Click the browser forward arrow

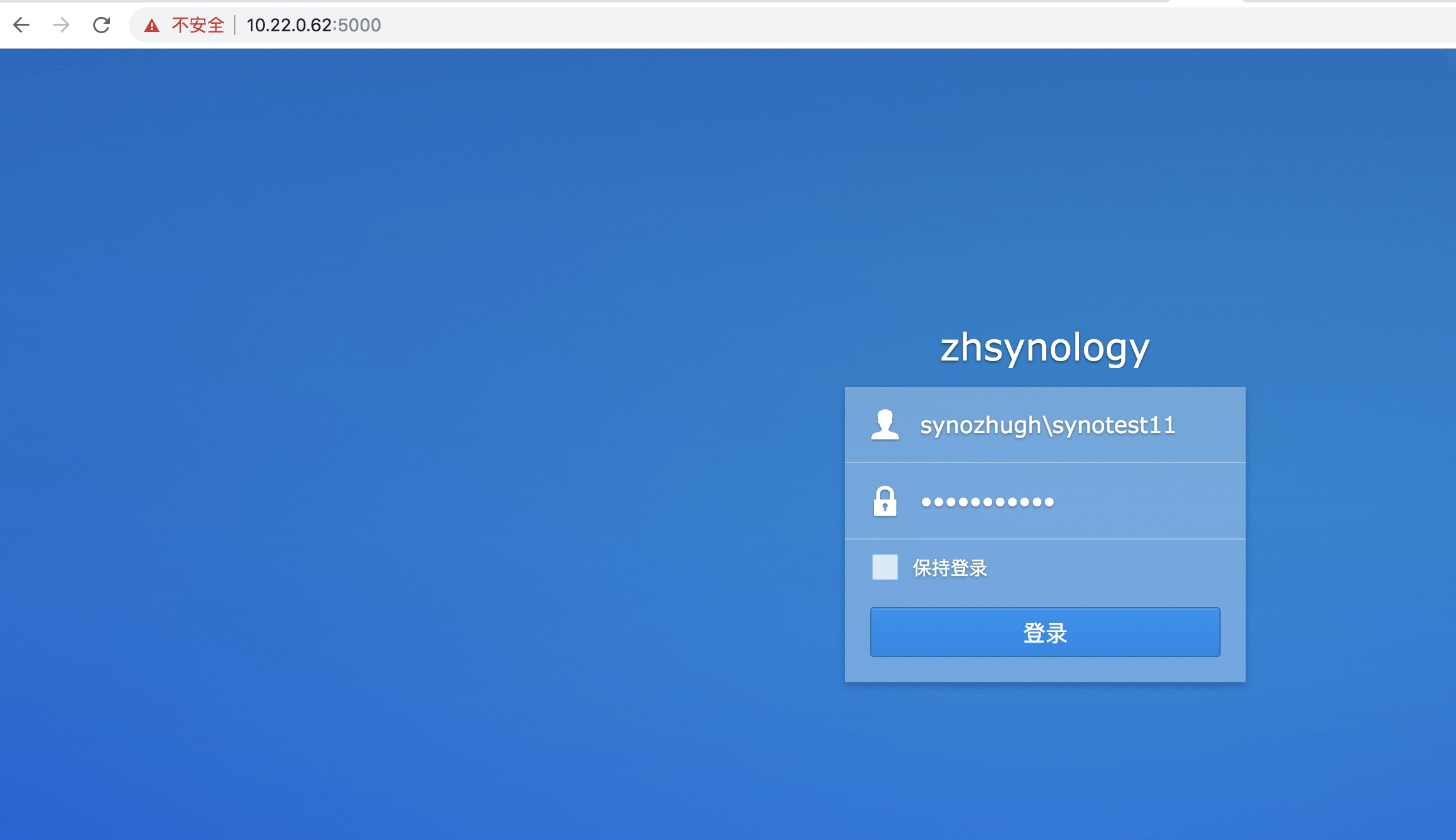(61, 25)
